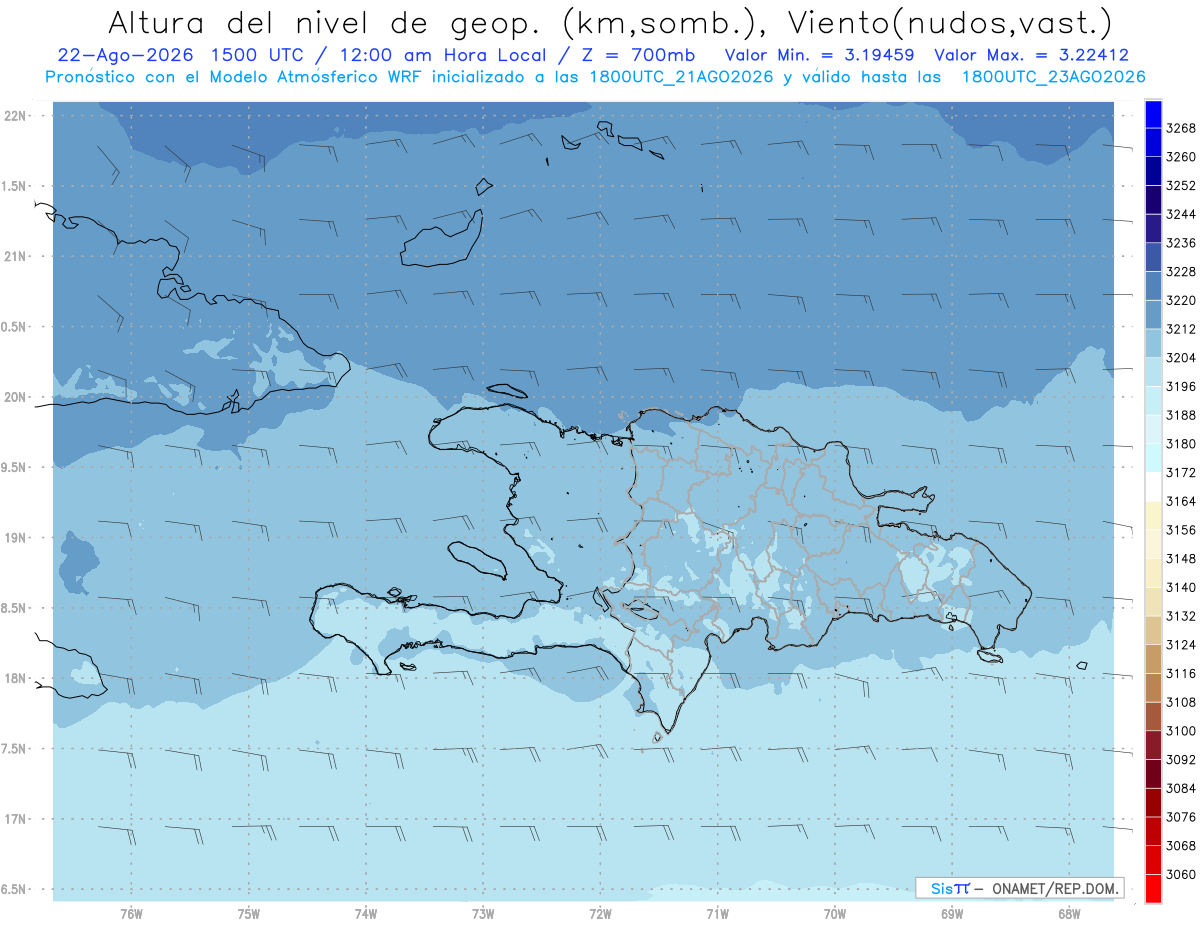The height and width of the screenshot is (927, 1200).
Task: Click the legend value 3220
Action: point(1180,300)
